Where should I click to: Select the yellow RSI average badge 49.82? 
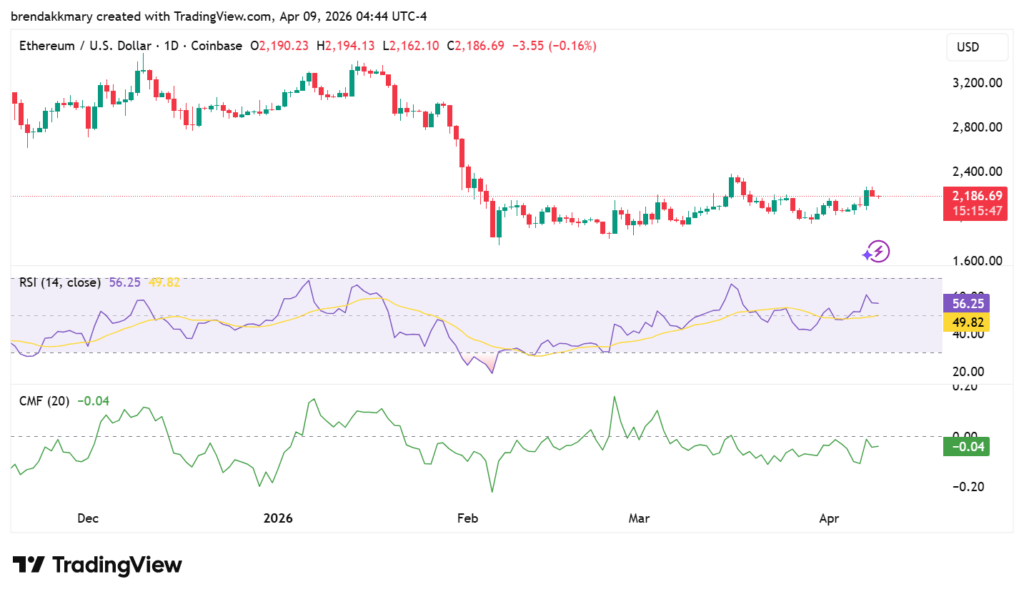point(966,322)
